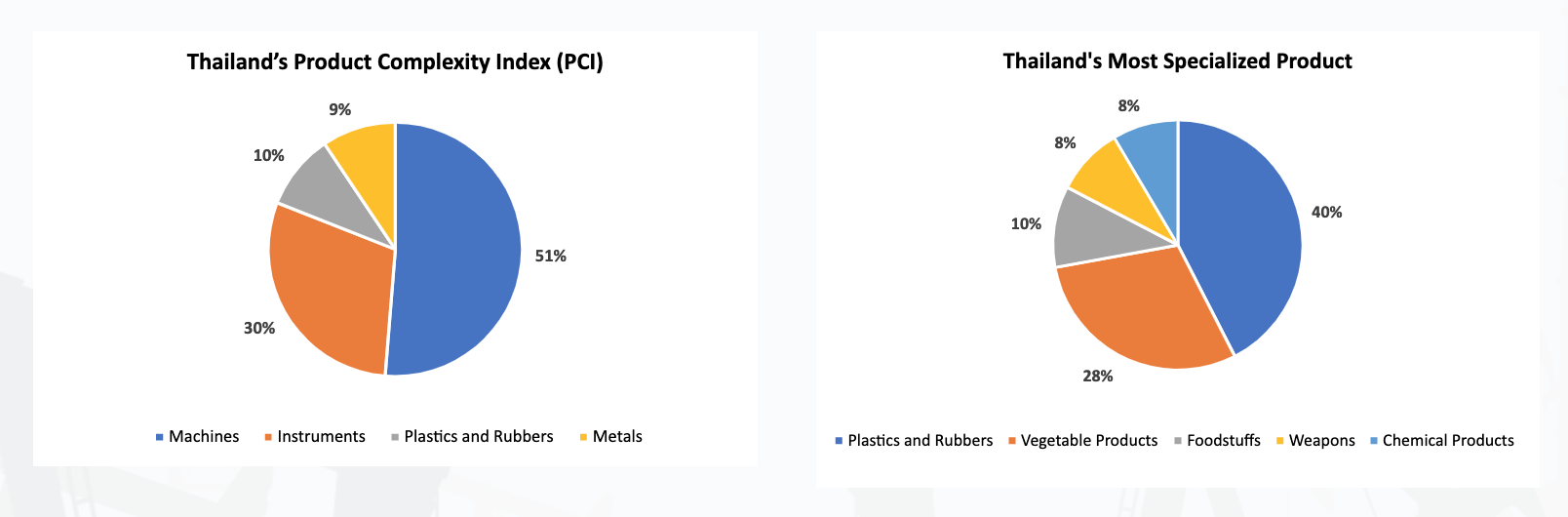Click the blue 40% slice in Specialized Product chart
The height and width of the screenshot is (517, 1568).
coord(1243,234)
